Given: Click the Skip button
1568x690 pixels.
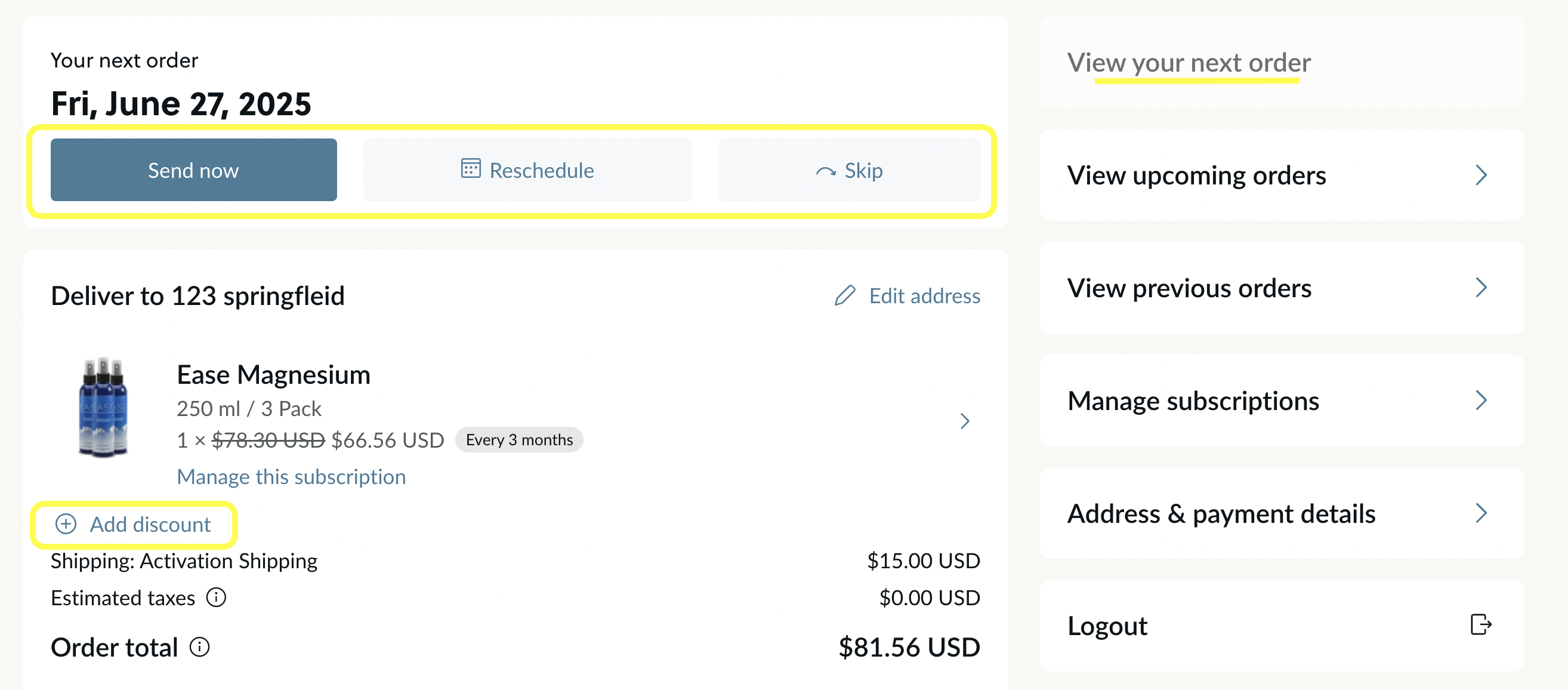Looking at the screenshot, I should [x=849, y=170].
